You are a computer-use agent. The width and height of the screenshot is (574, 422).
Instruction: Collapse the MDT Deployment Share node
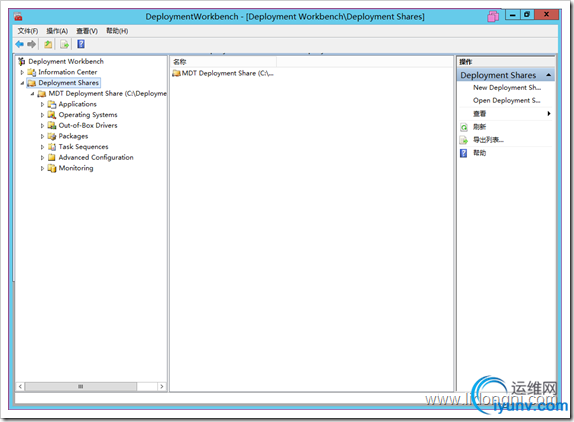point(32,94)
